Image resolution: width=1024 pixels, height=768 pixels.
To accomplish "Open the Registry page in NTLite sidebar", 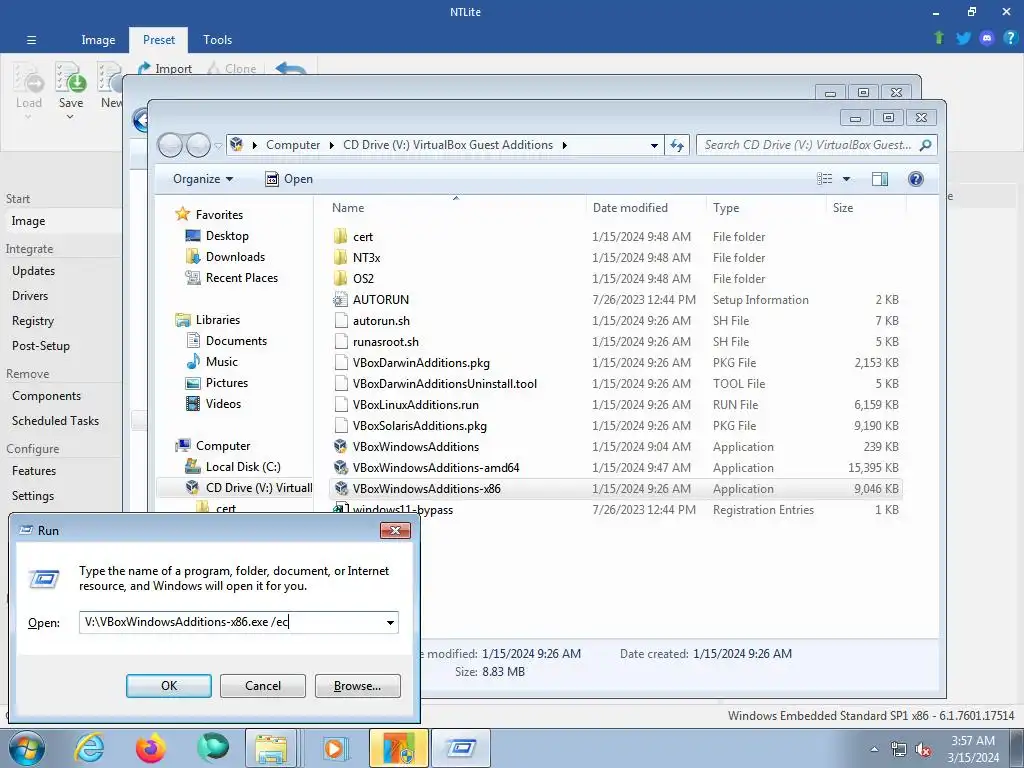I will (x=33, y=321).
